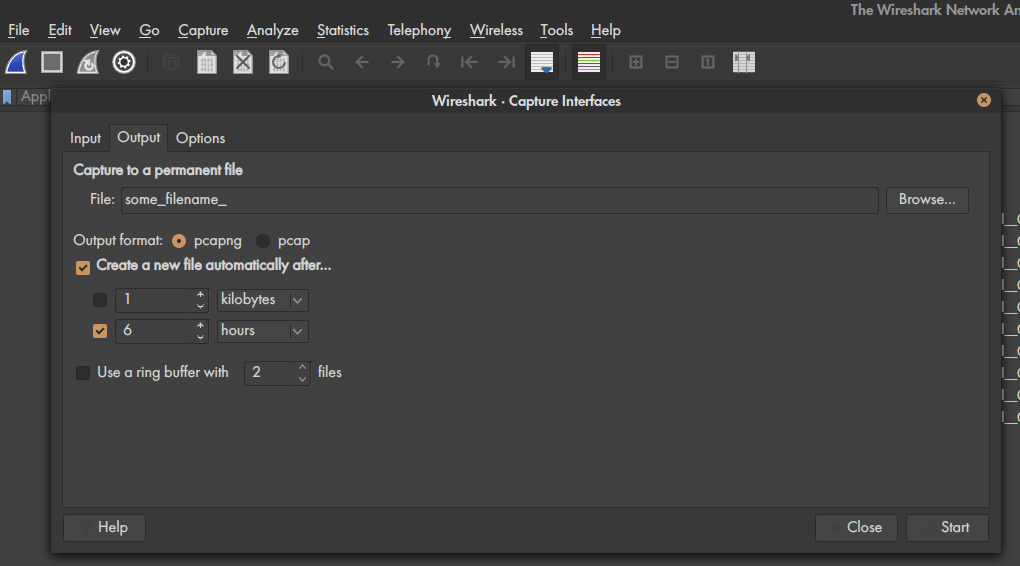Open capture options gear icon
The width and height of the screenshot is (1020, 566).
pos(124,62)
